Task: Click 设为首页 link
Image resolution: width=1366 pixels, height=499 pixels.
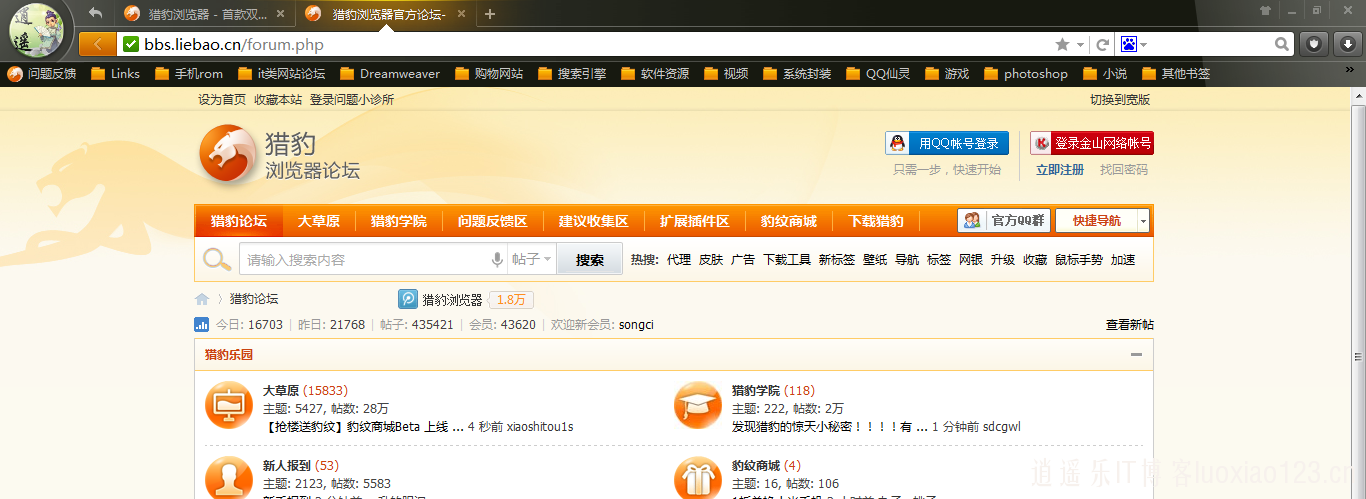Action: click(222, 100)
